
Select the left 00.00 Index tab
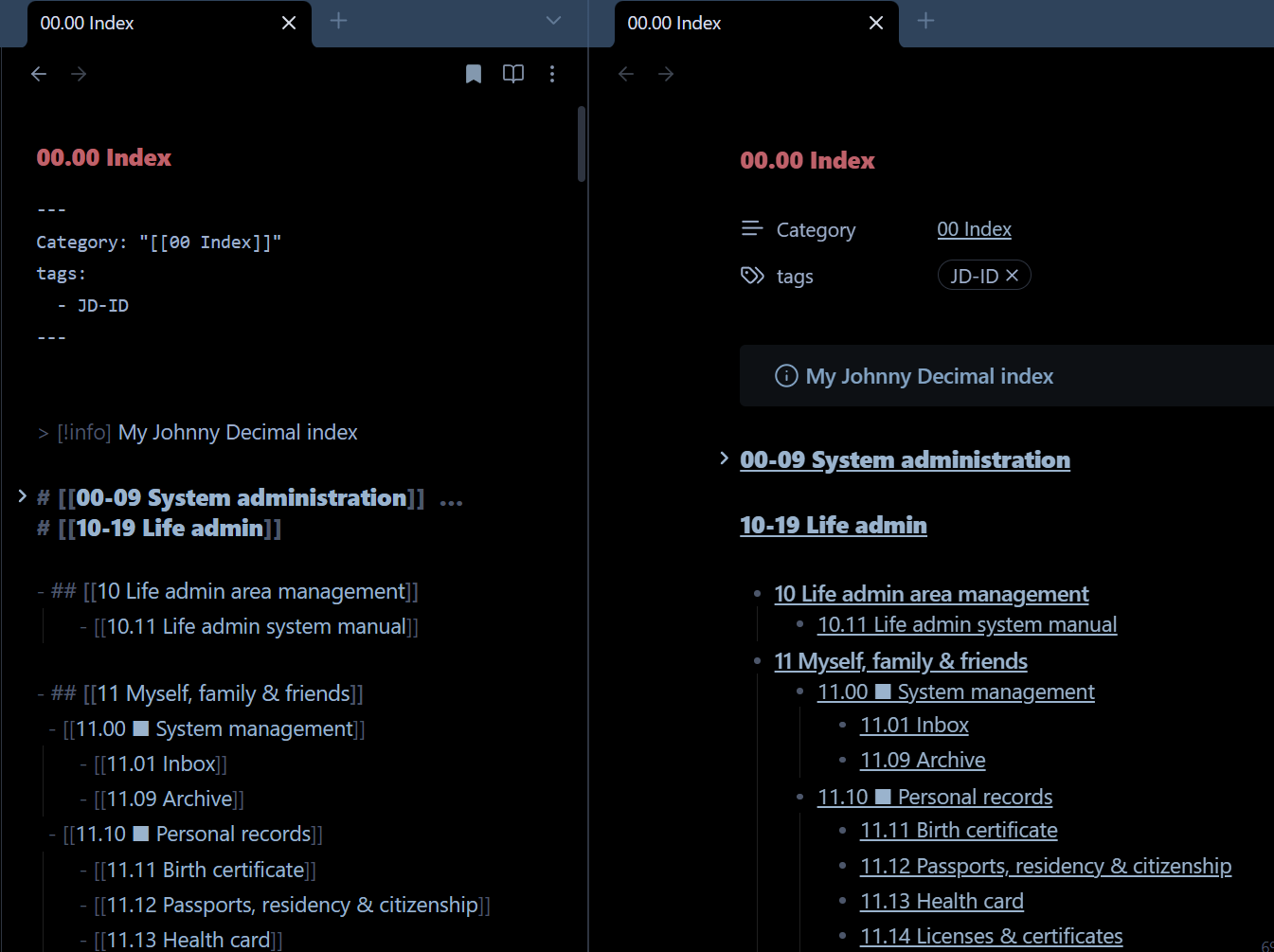point(142,23)
